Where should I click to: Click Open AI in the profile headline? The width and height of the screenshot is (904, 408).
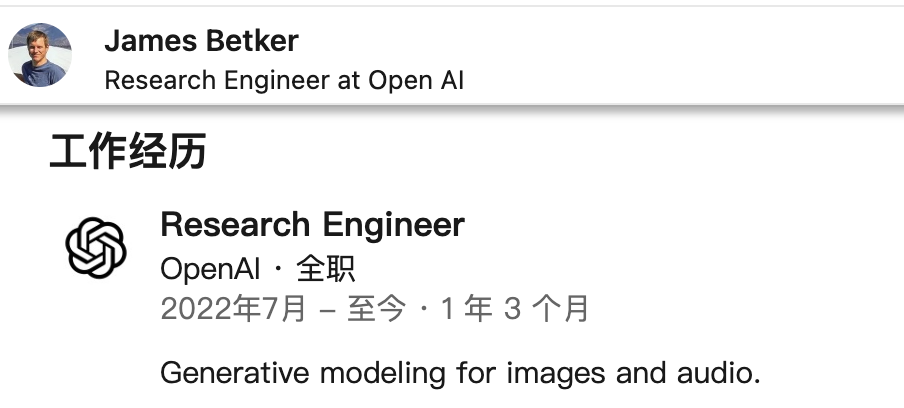pos(416,81)
